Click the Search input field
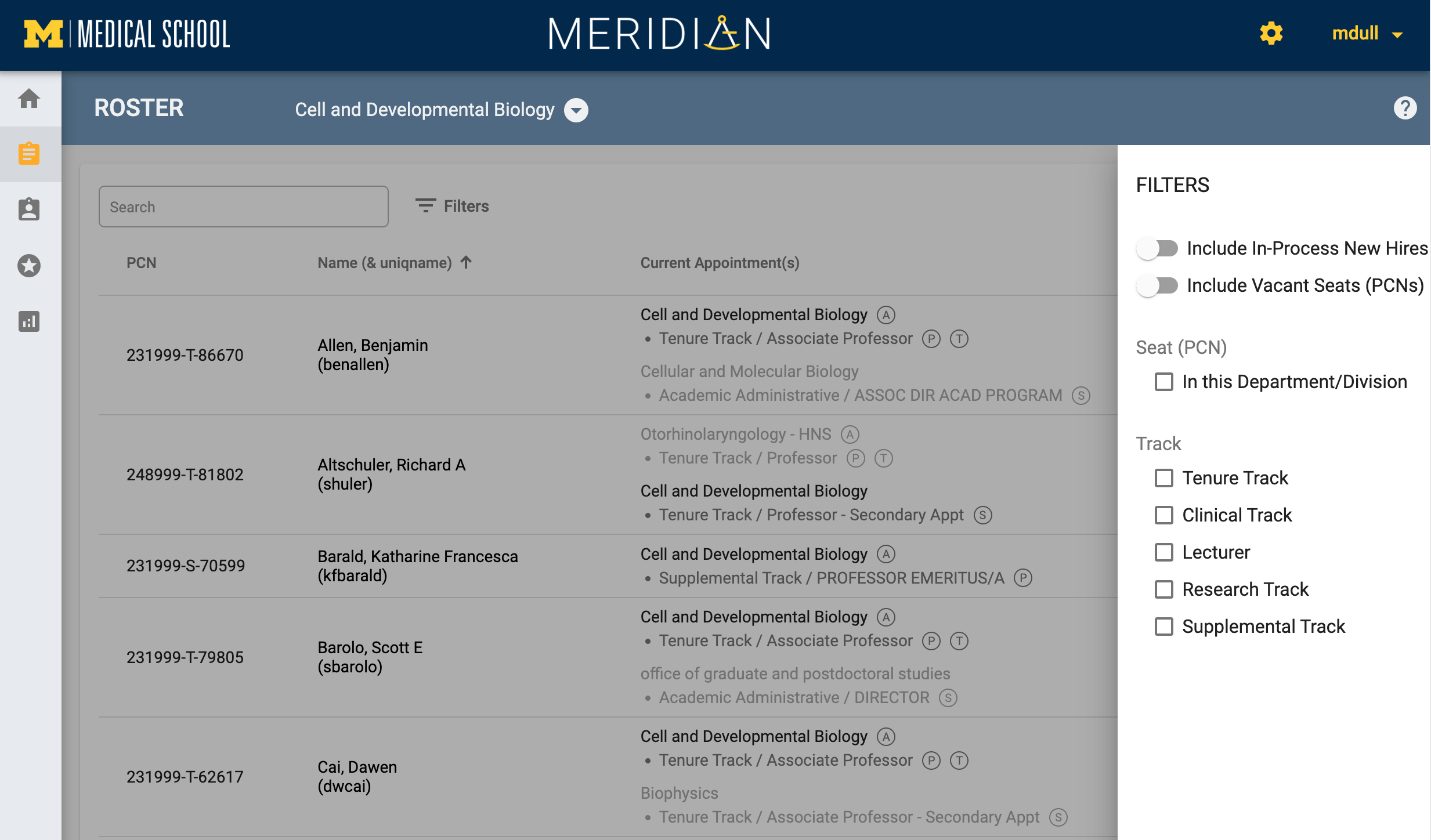Viewport: 1431px width, 840px height. (x=243, y=207)
